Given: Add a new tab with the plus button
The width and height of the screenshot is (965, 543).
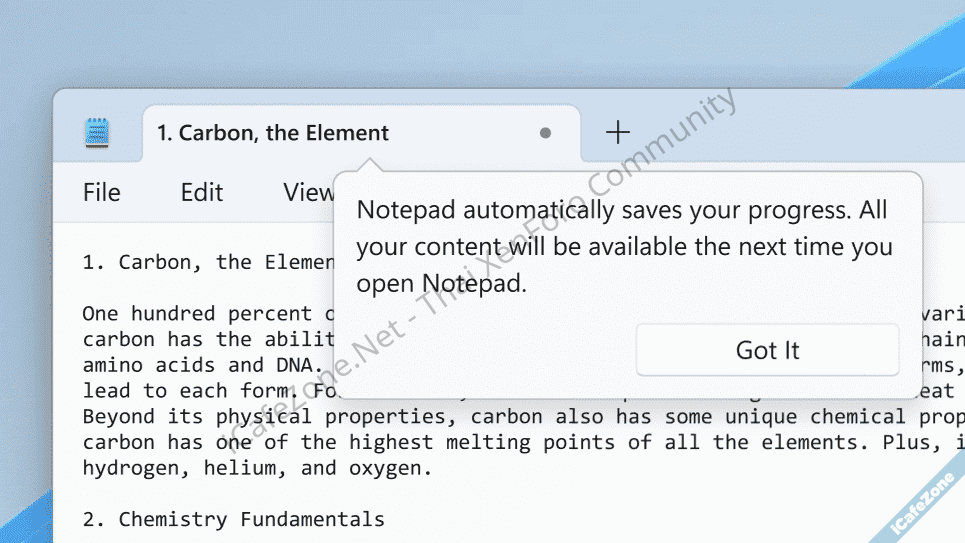Looking at the screenshot, I should pos(618,132).
